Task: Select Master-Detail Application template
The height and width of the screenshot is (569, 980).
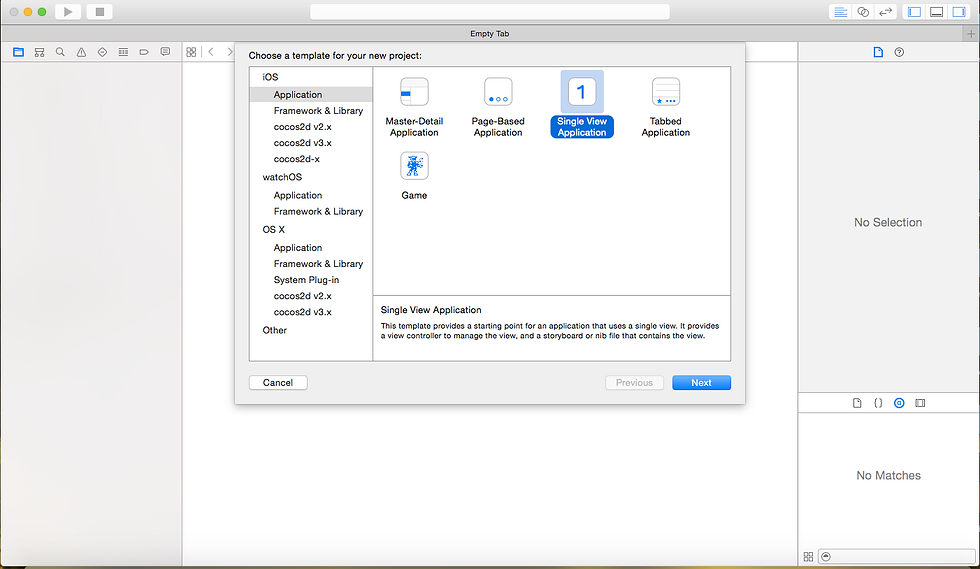Action: tap(414, 107)
